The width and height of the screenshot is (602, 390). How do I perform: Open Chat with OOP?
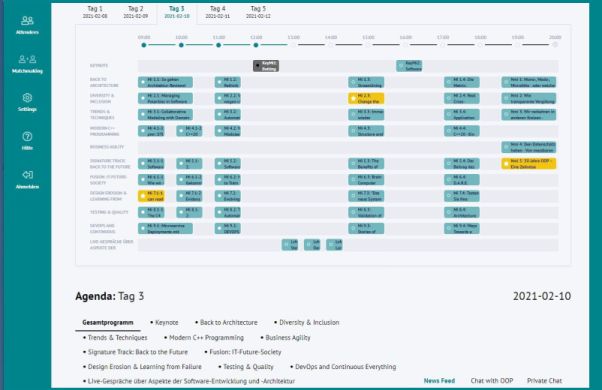[492, 381]
